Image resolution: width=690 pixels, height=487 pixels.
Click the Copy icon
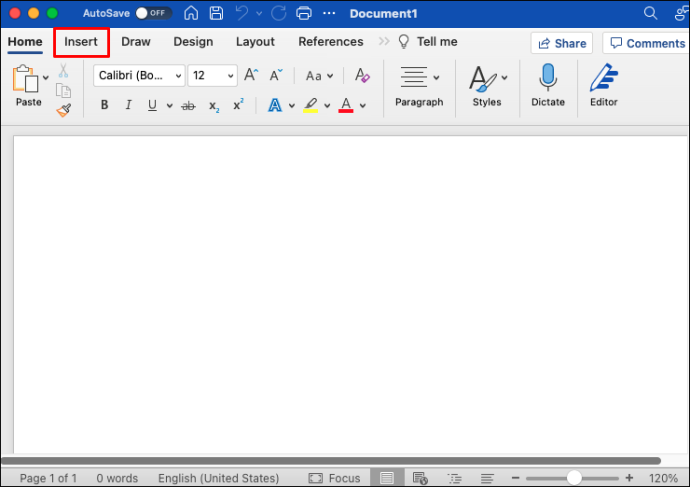63,91
